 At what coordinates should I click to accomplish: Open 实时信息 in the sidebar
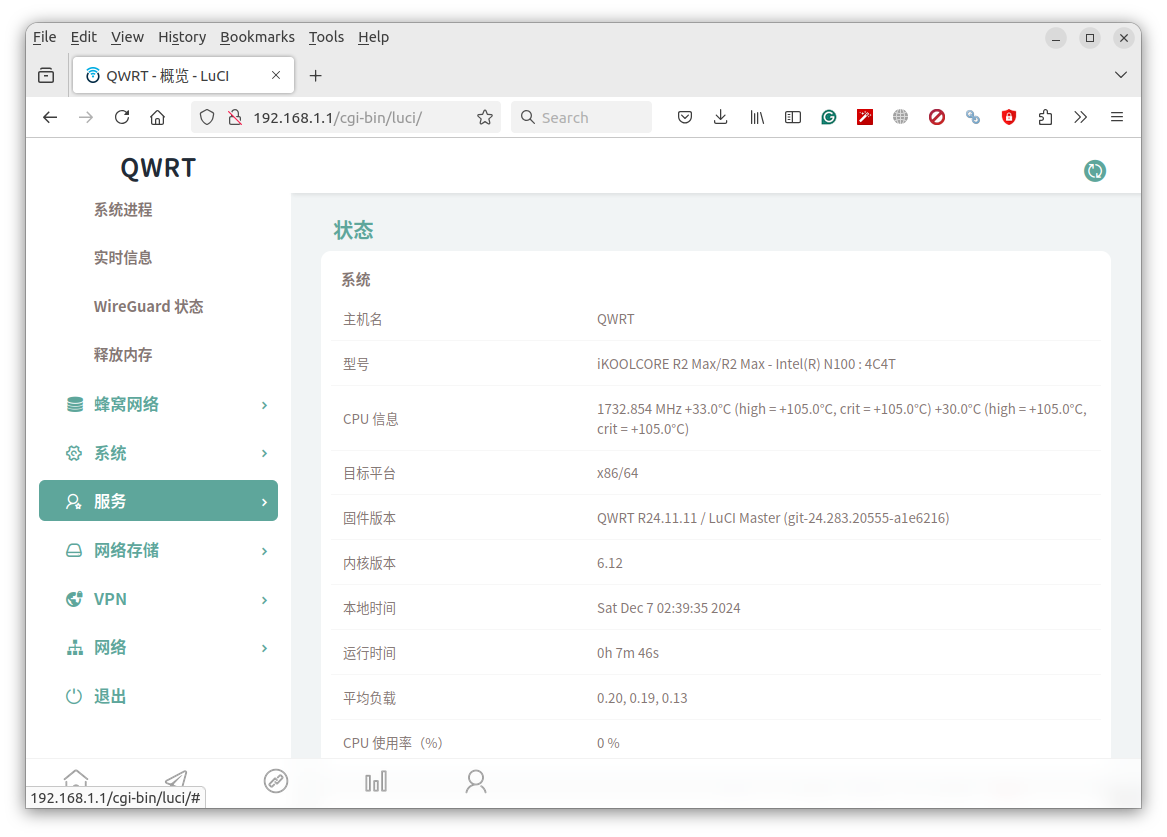[x=123, y=258]
